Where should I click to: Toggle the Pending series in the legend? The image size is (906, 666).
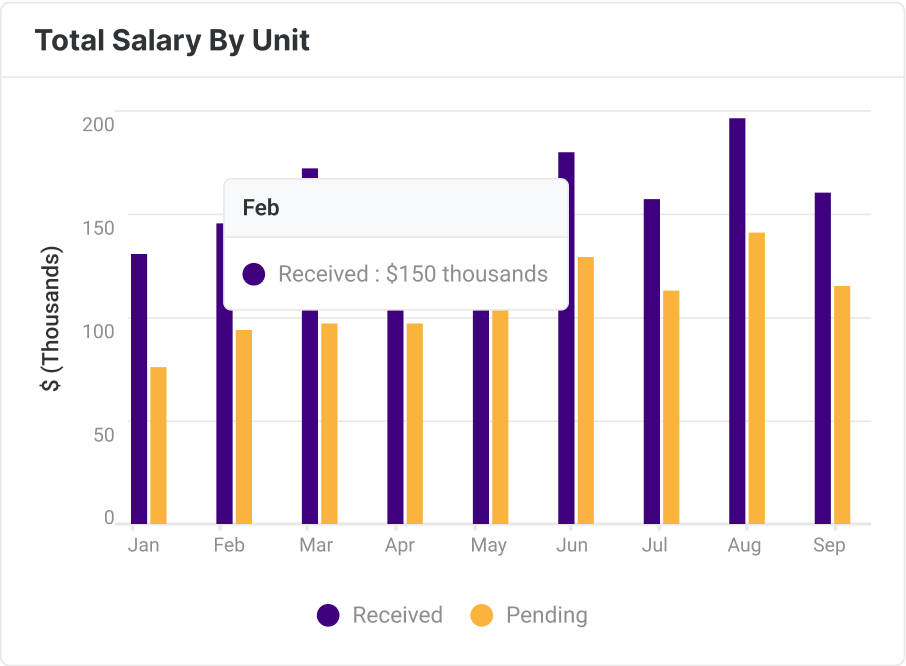[x=529, y=615]
